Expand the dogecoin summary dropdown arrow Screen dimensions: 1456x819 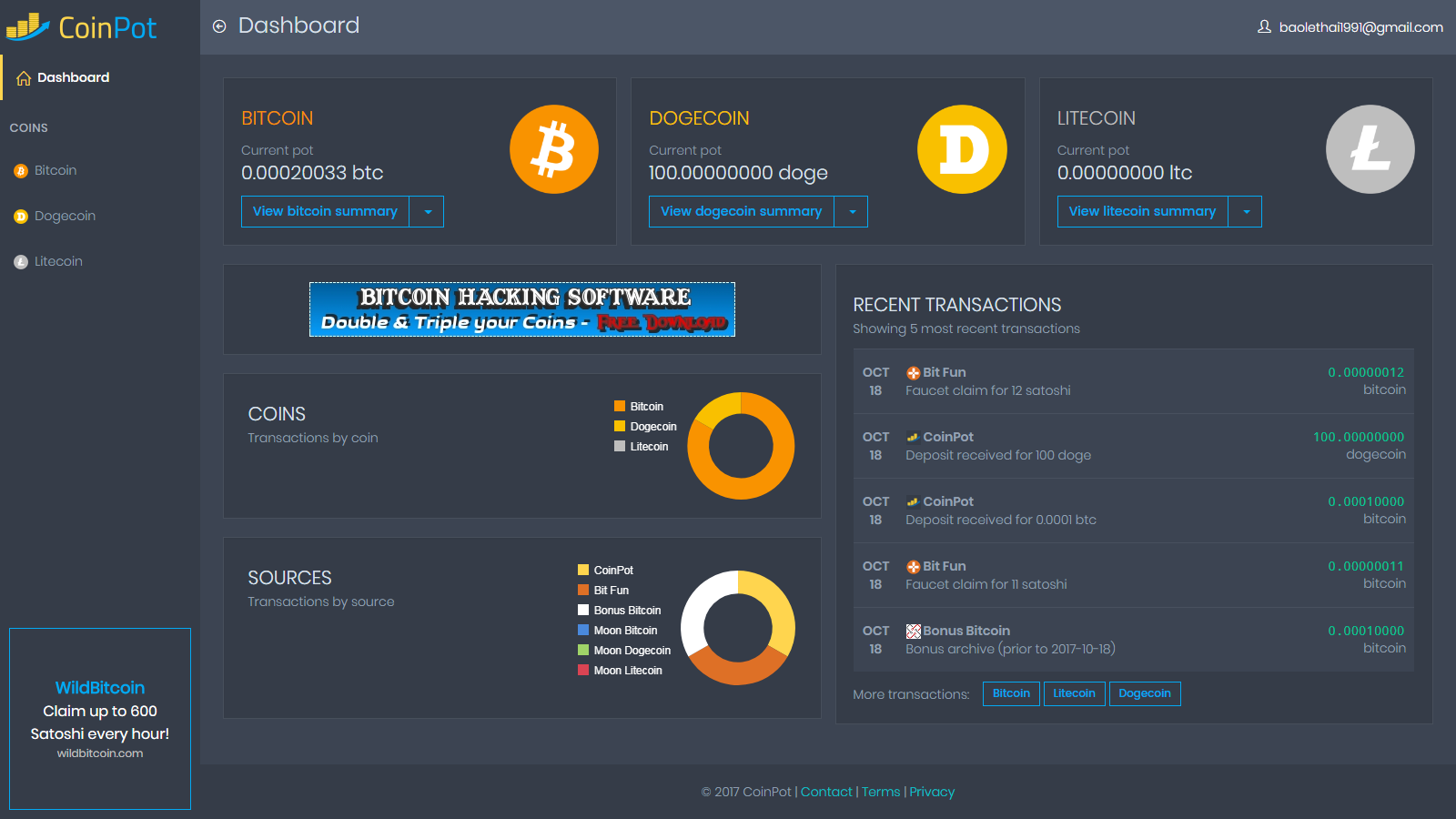coord(852,212)
